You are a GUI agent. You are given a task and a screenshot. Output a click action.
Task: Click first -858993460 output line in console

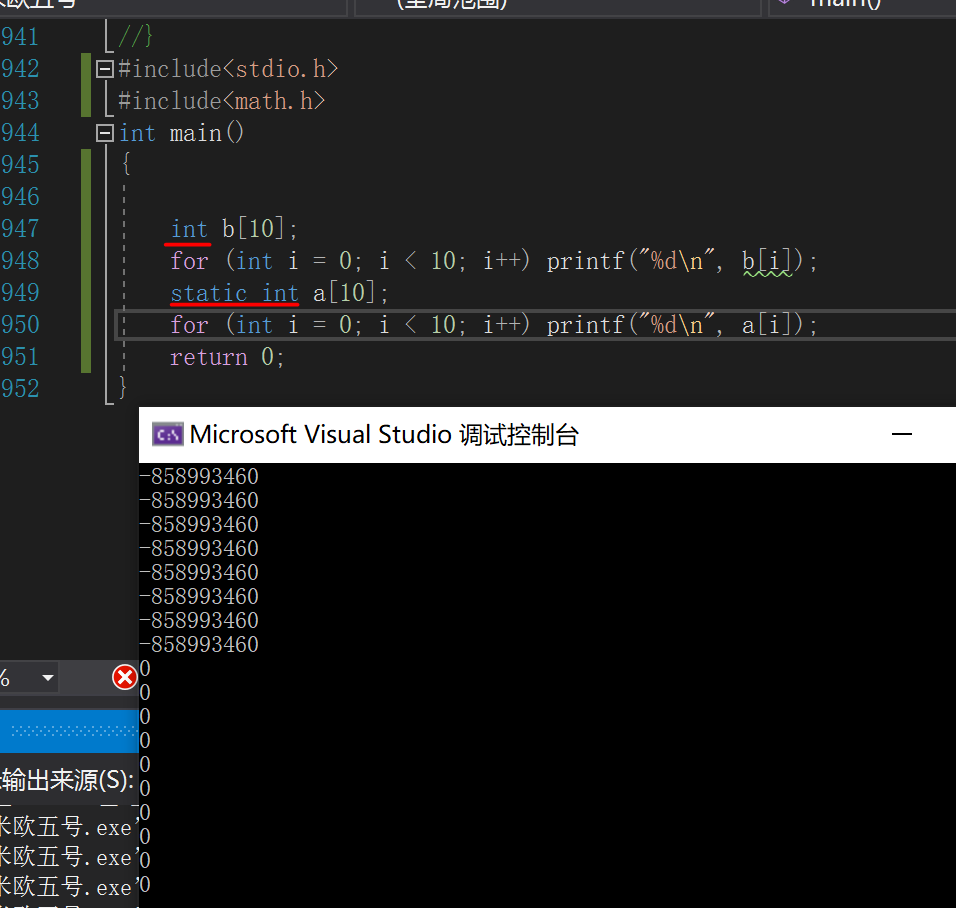pos(199,476)
